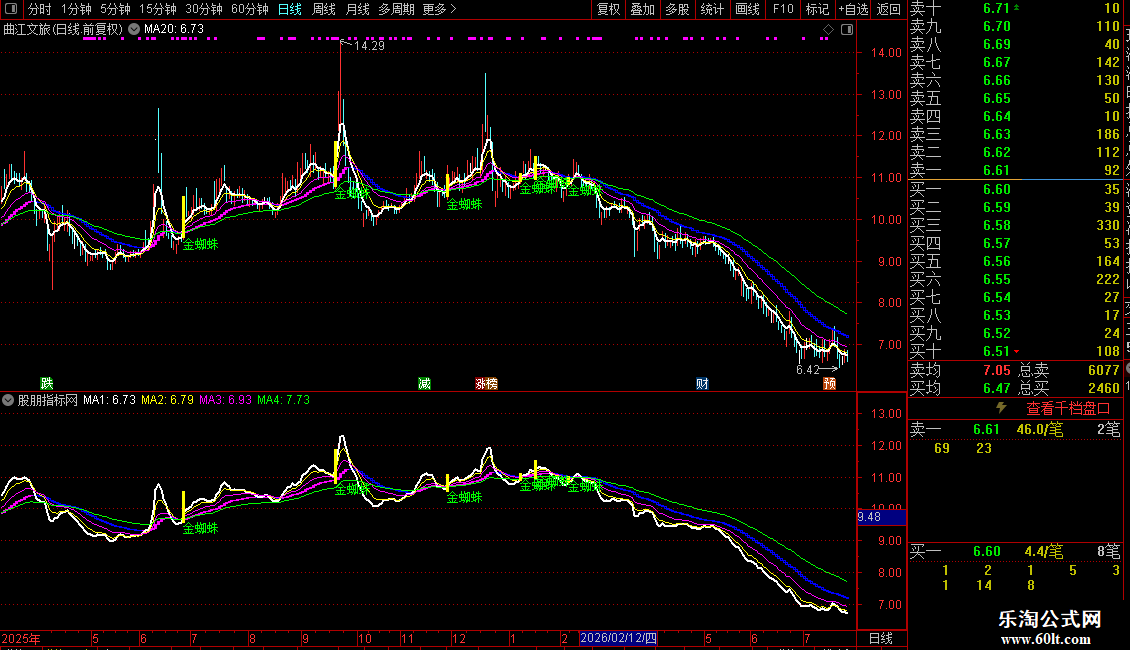Image resolution: width=1130 pixels, height=650 pixels.
Task: Open 多周期 multi-period view
Action: click(x=396, y=9)
